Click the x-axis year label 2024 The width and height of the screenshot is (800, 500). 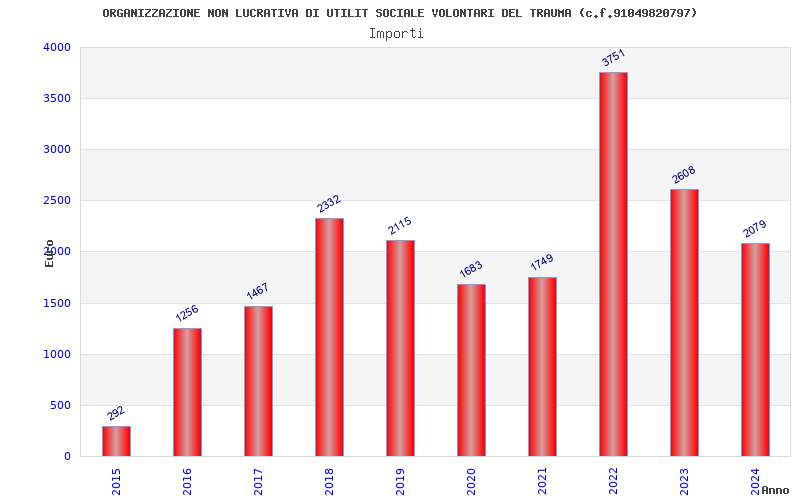click(755, 482)
